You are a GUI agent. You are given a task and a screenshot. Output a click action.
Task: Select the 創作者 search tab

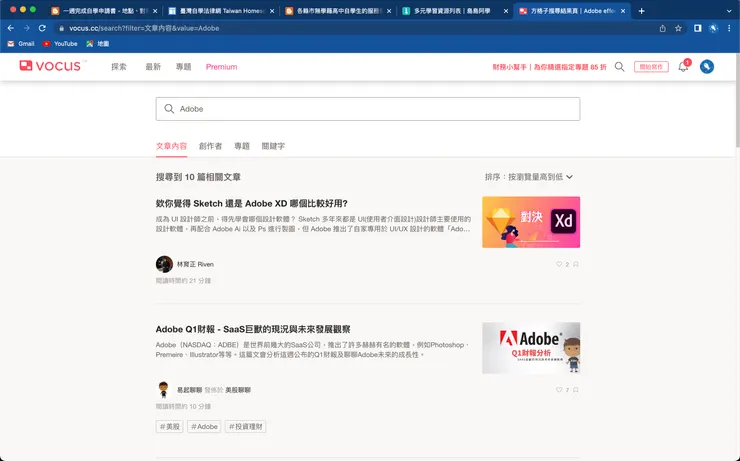[210, 146]
